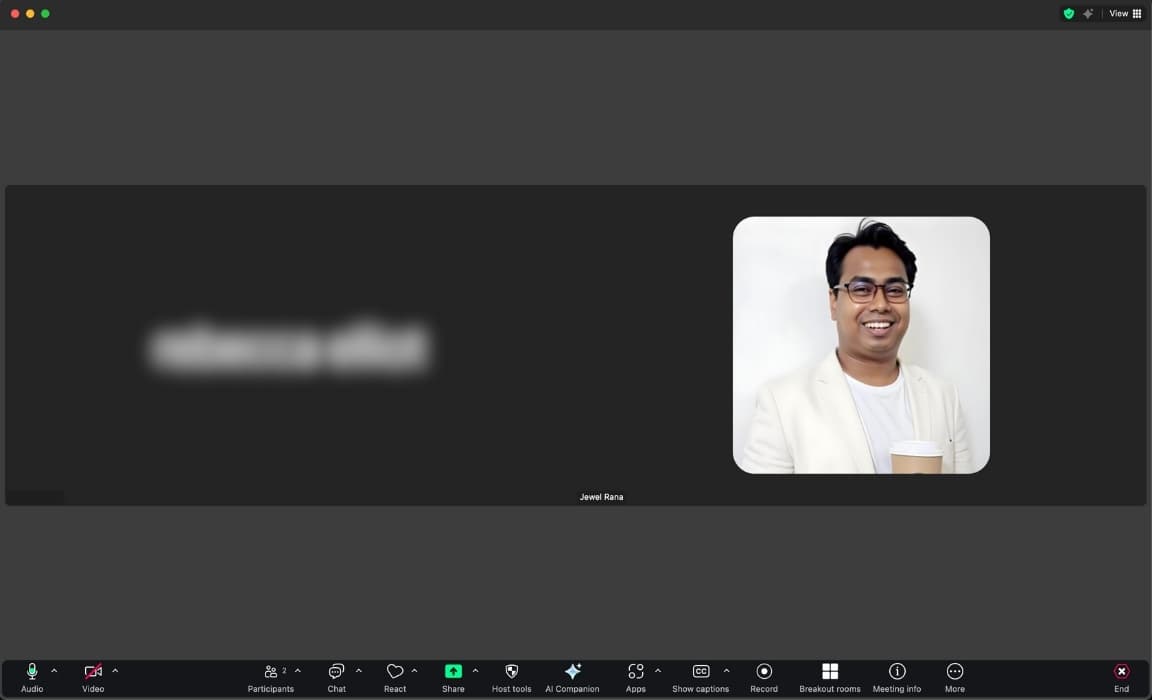Viewport: 1152px width, 700px height.
Task: Open the View layout menu
Action: click(x=1125, y=14)
